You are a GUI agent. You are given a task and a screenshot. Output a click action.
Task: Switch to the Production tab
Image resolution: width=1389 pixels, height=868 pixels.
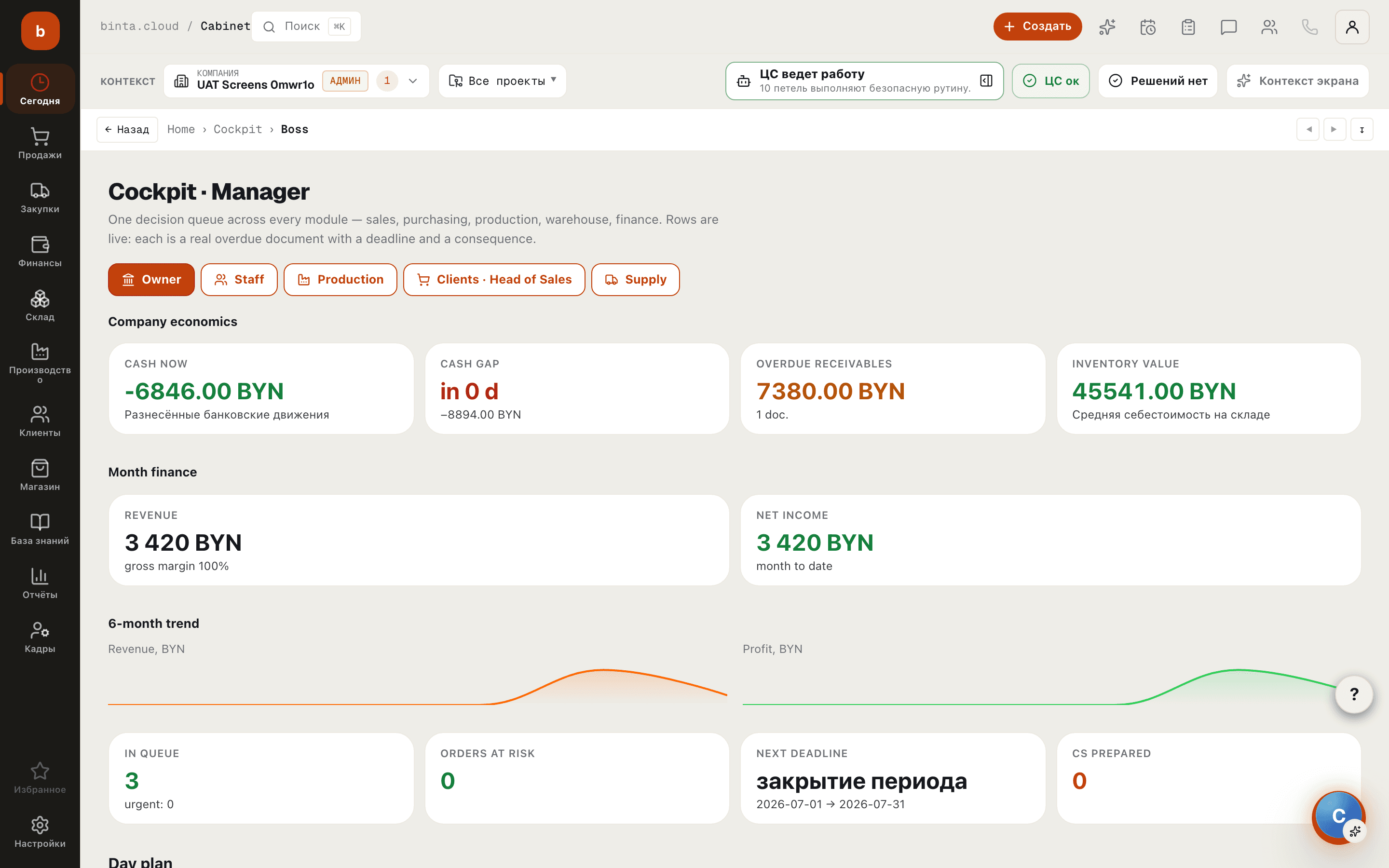coord(340,280)
